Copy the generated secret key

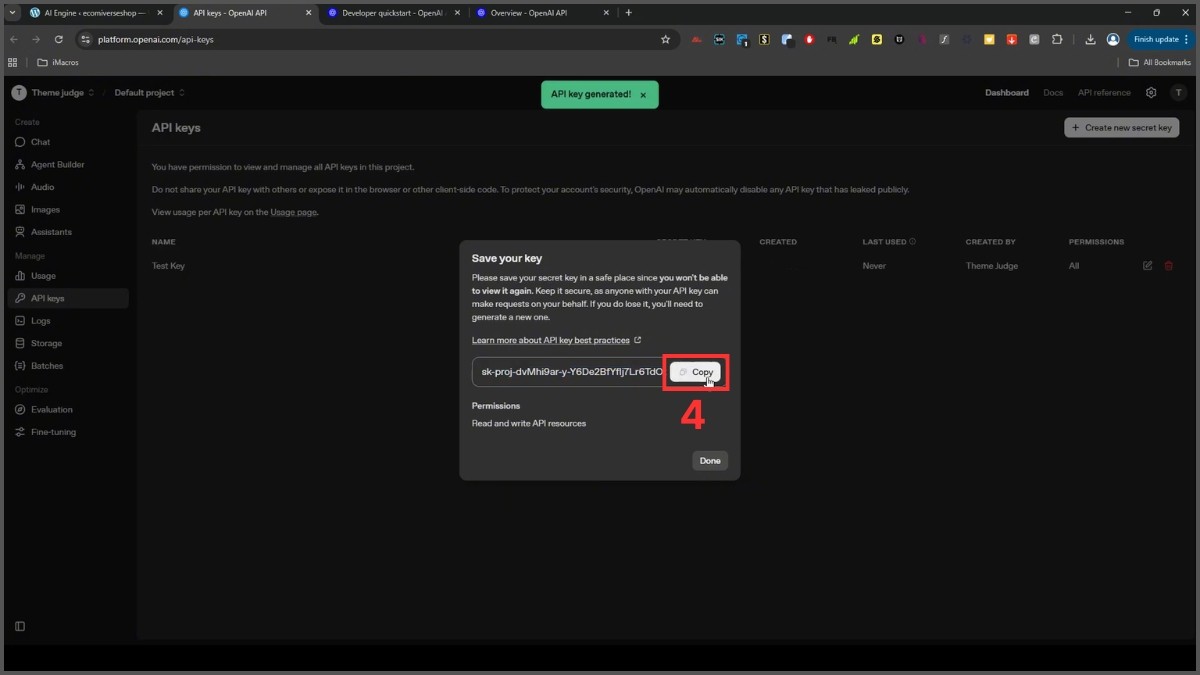[695, 372]
